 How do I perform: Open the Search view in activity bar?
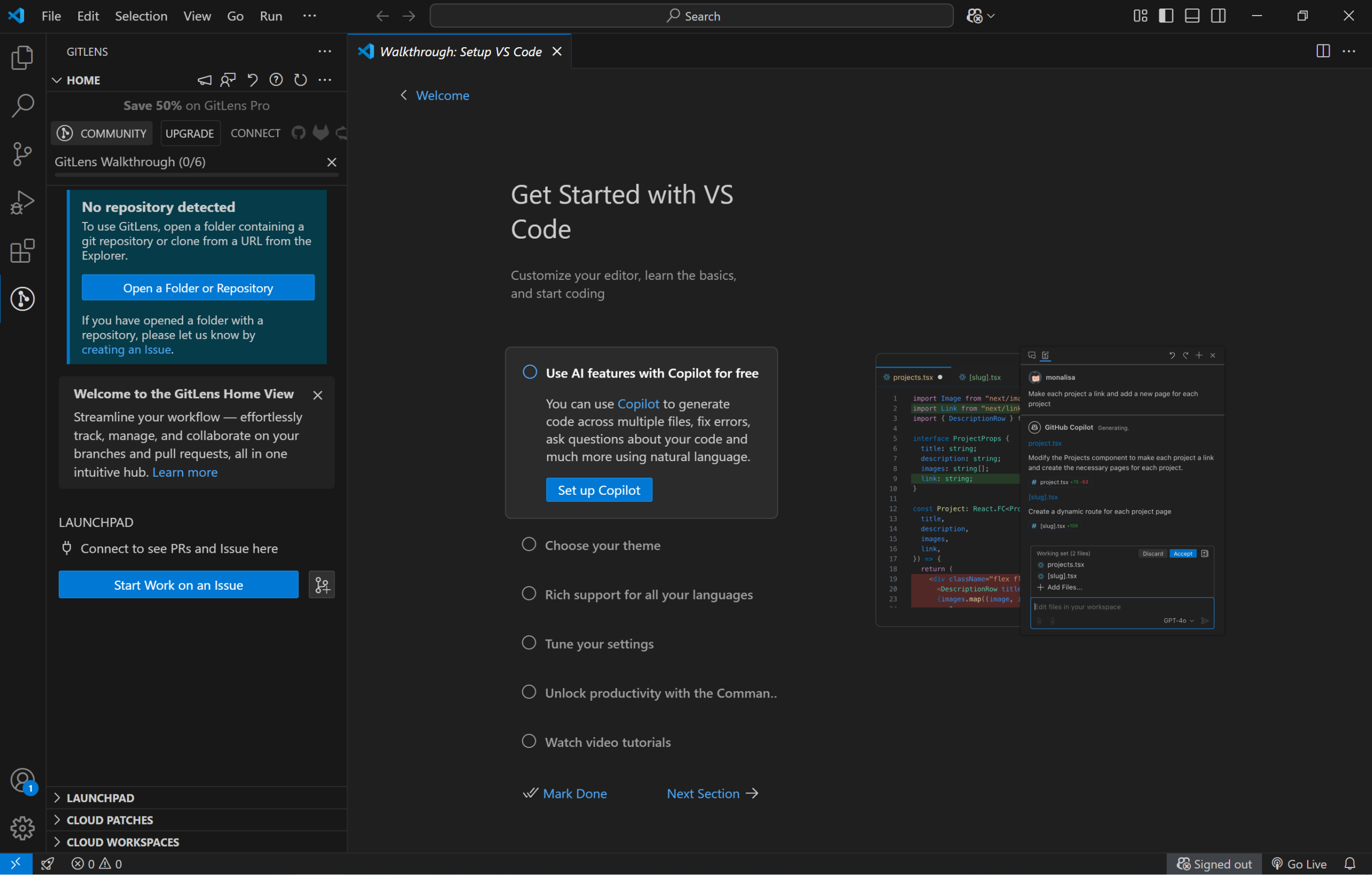(x=22, y=106)
